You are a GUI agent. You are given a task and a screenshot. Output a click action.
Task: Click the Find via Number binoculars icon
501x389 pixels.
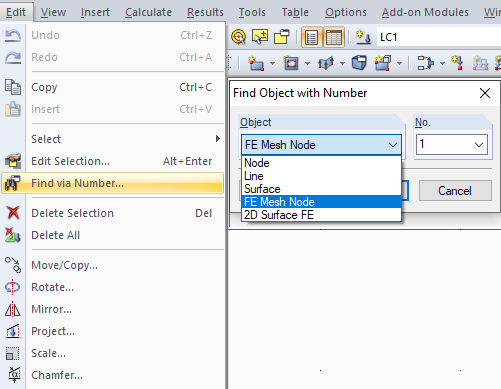tap(13, 183)
